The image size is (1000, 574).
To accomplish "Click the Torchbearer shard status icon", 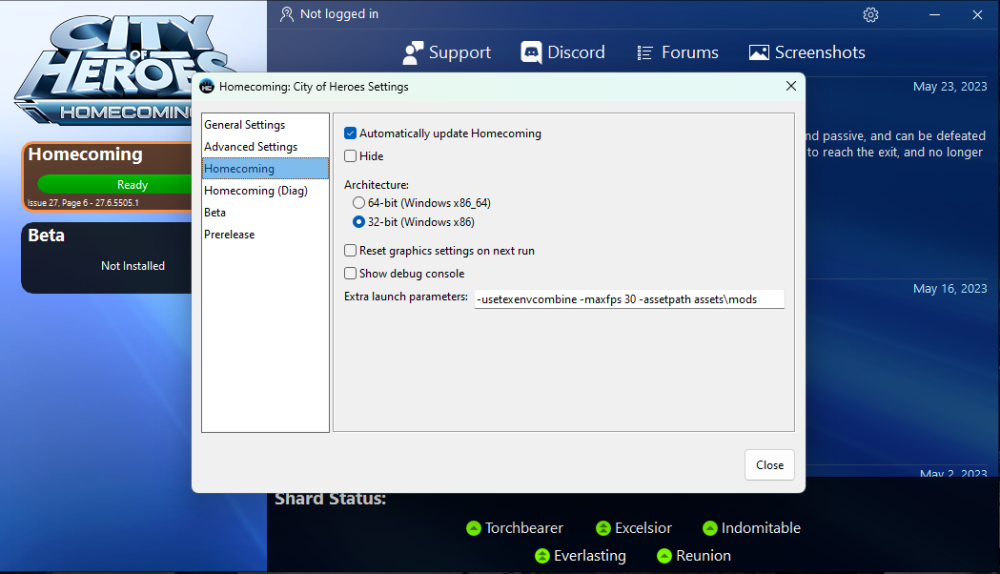I will 474,528.
